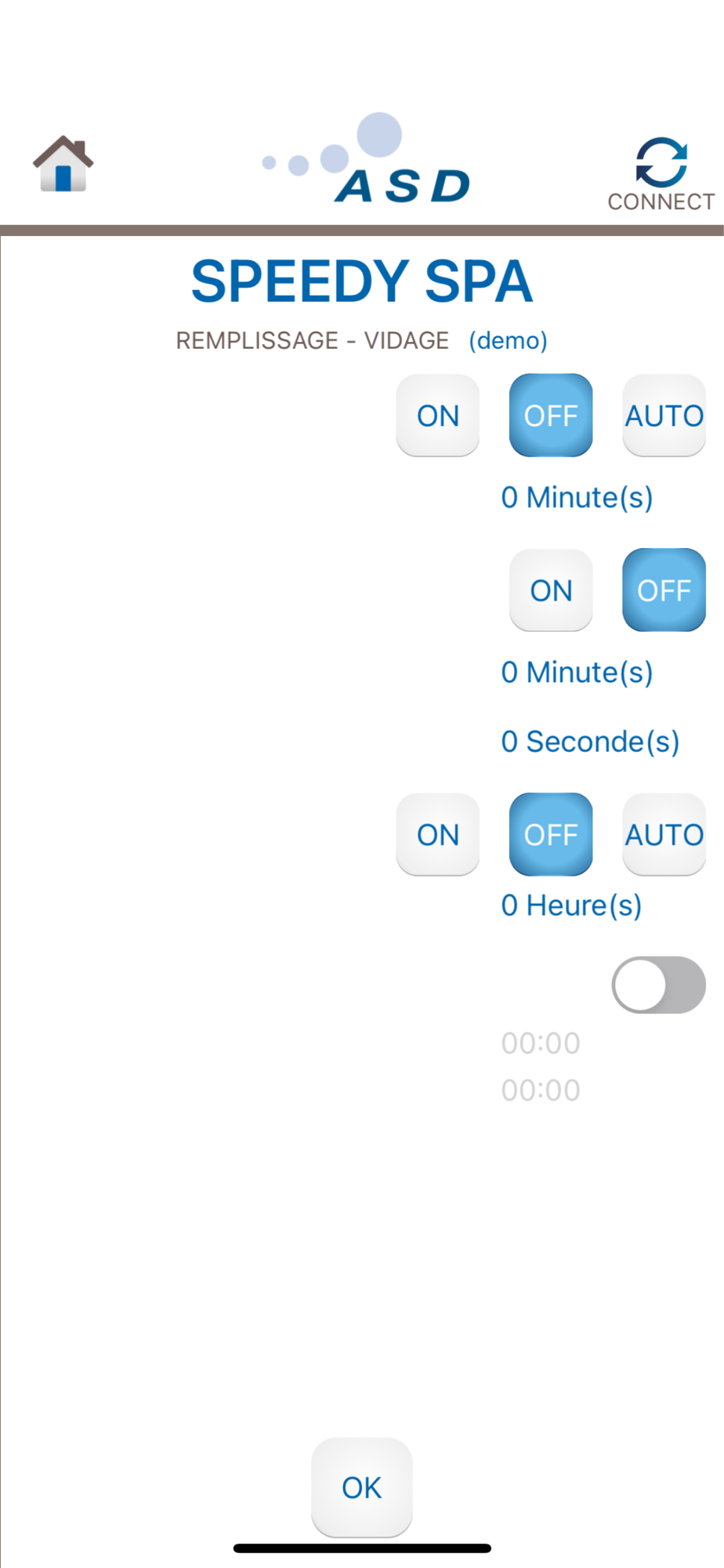Open the second 0 Minute(s) picker
724x1568 pixels.
point(577,673)
